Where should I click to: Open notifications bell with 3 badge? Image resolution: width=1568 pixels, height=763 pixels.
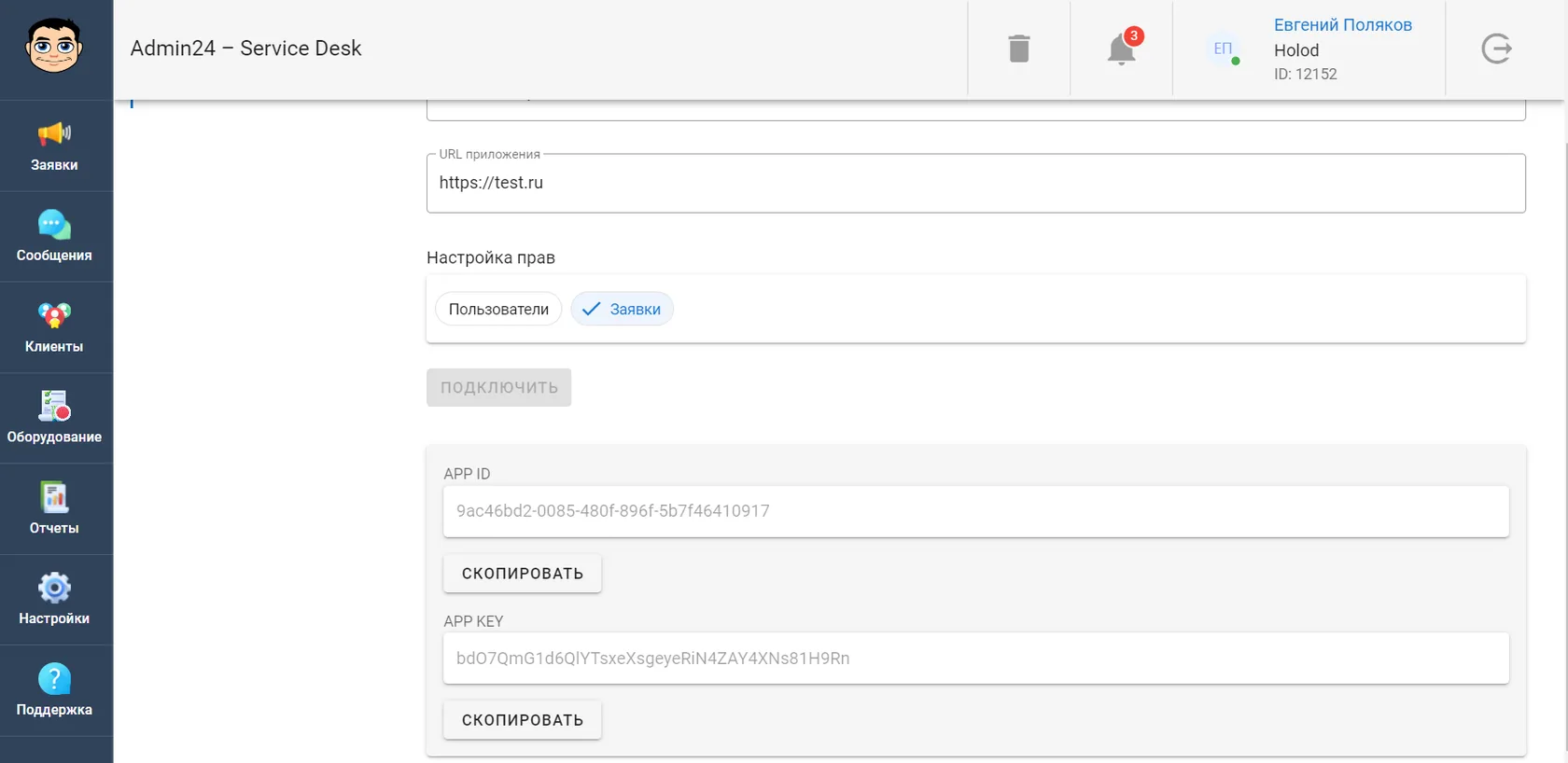[1123, 48]
